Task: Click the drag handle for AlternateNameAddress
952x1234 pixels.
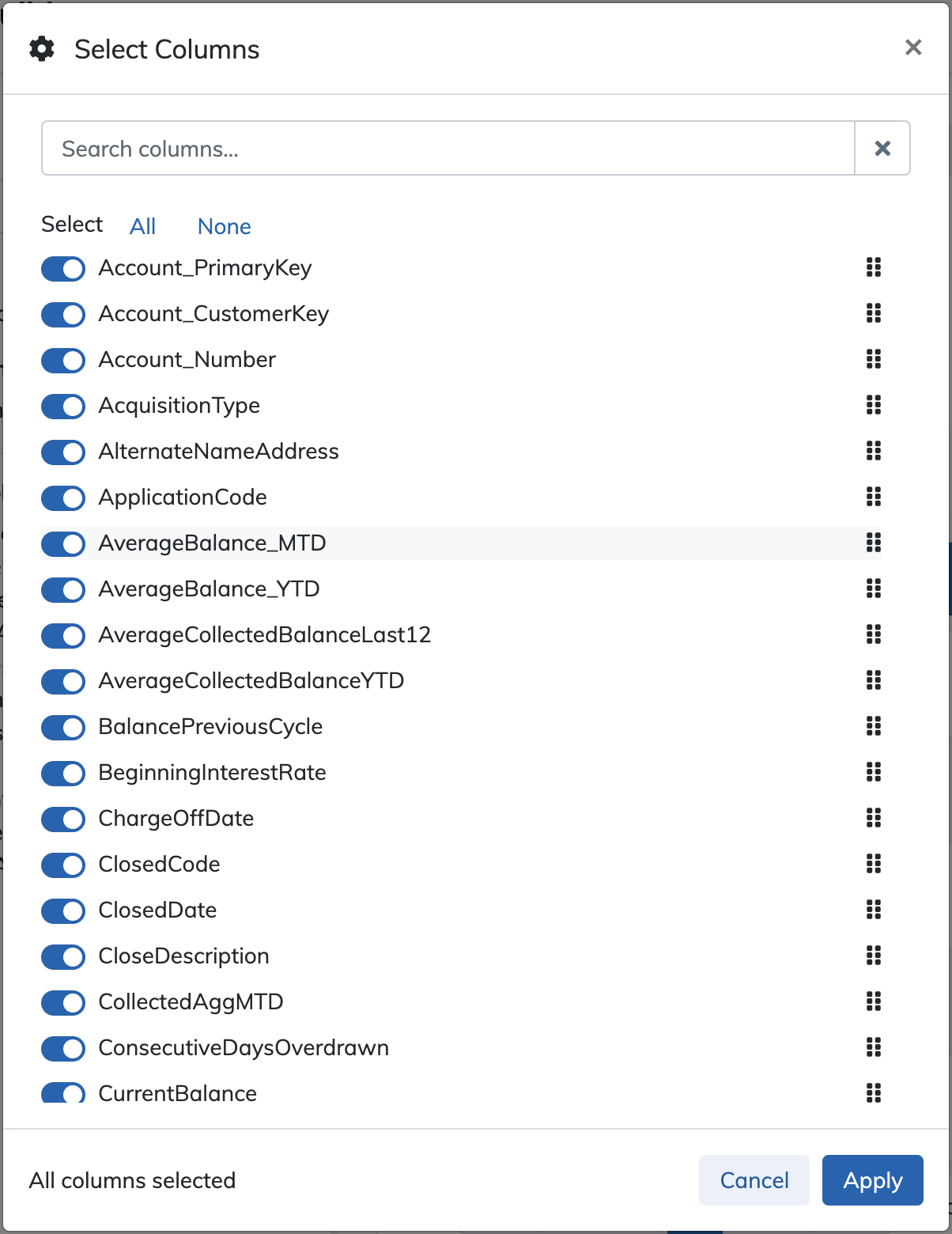Action: click(x=873, y=452)
